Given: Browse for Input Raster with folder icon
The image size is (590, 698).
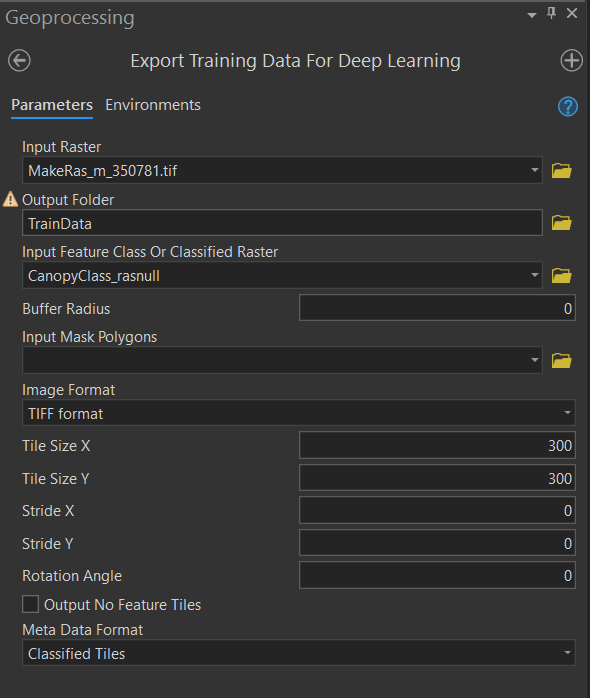Looking at the screenshot, I should [562, 170].
